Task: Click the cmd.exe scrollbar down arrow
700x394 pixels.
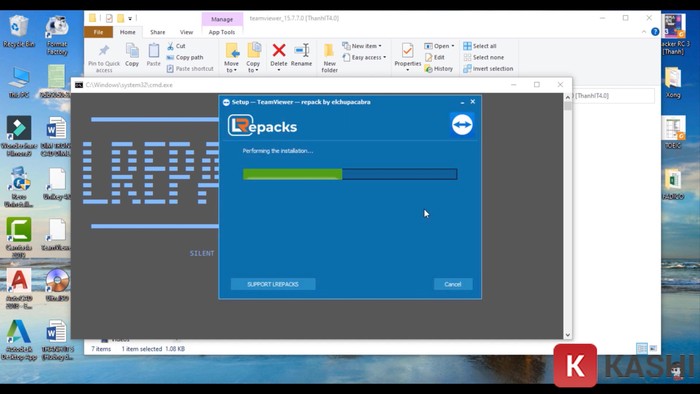Action: [x=567, y=335]
